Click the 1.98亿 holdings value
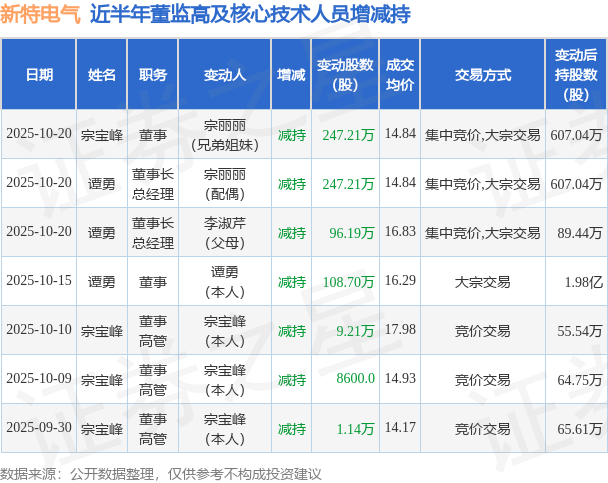This screenshot has width=608, height=483. pos(584,282)
